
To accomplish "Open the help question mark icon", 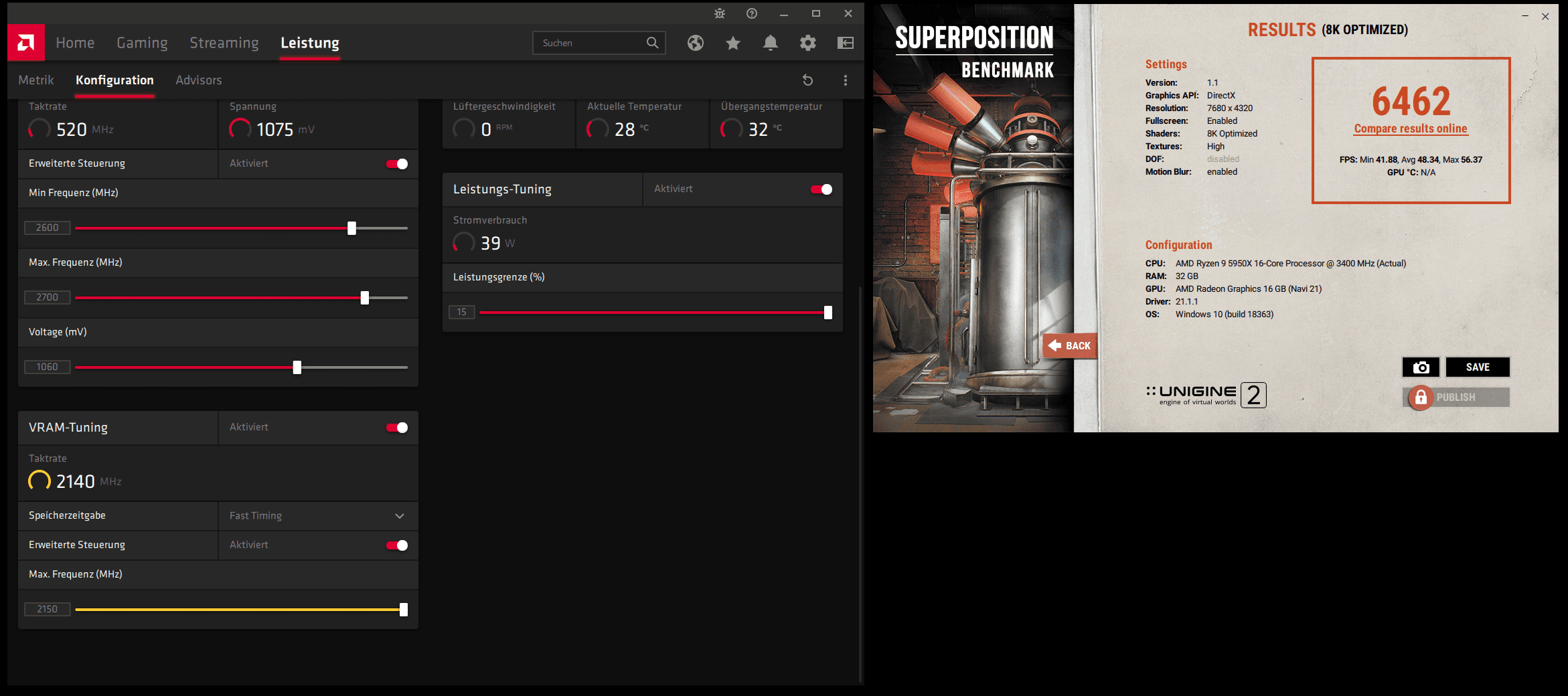I will coord(752,13).
